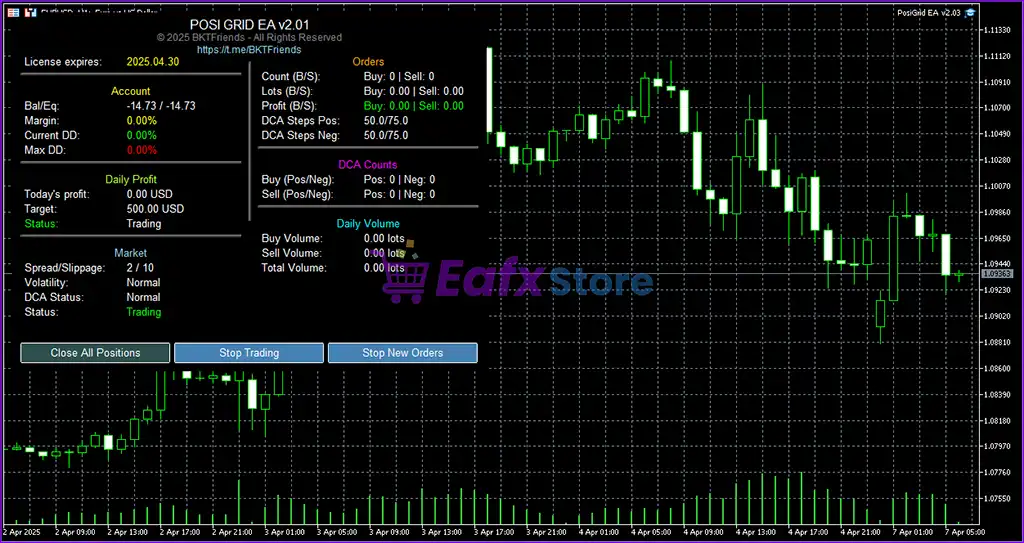
Task: Click the PosiGrid EA graduation cap icon
Action: tap(970, 12)
